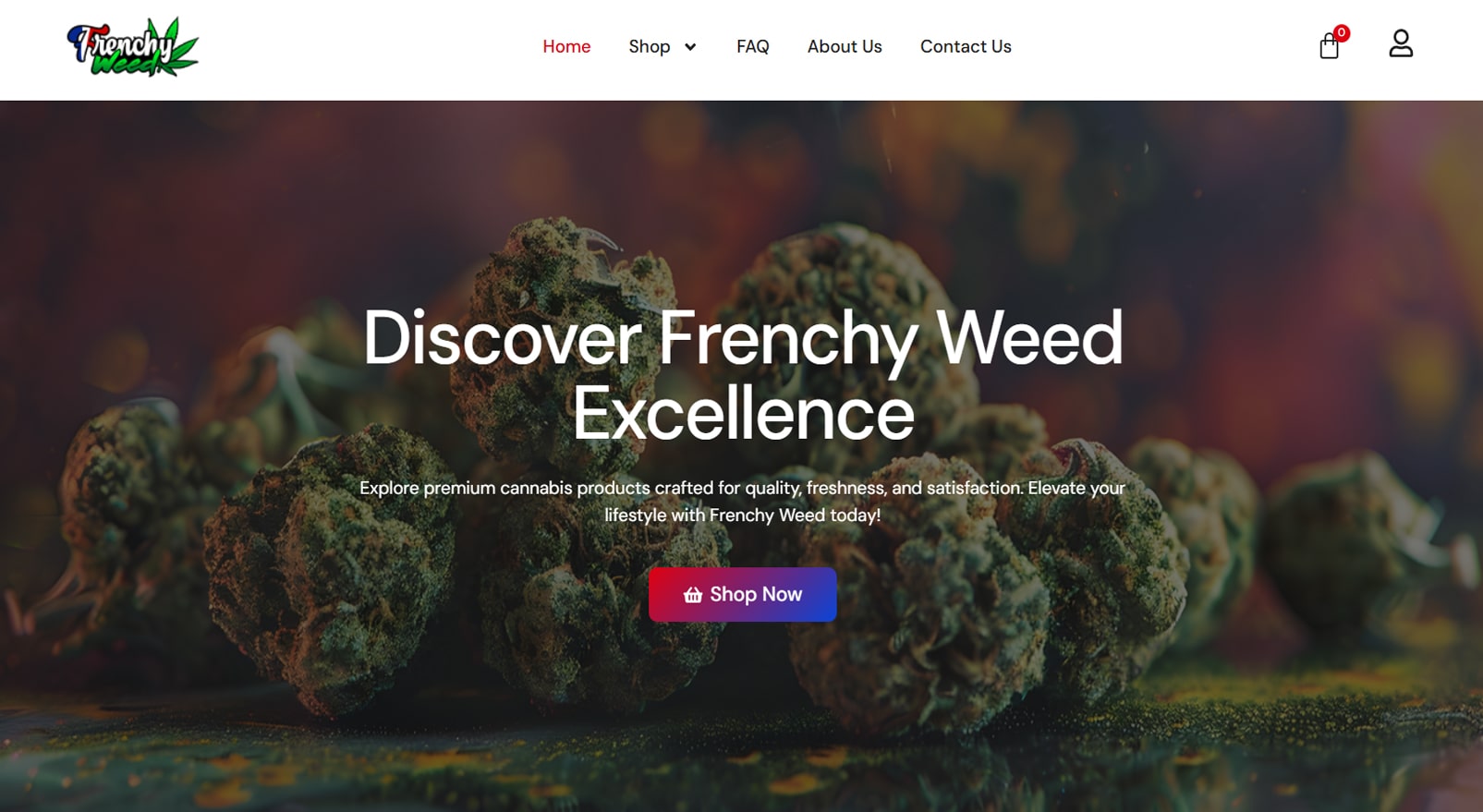
Task: Open the Shop menu item
Action: [x=650, y=46]
